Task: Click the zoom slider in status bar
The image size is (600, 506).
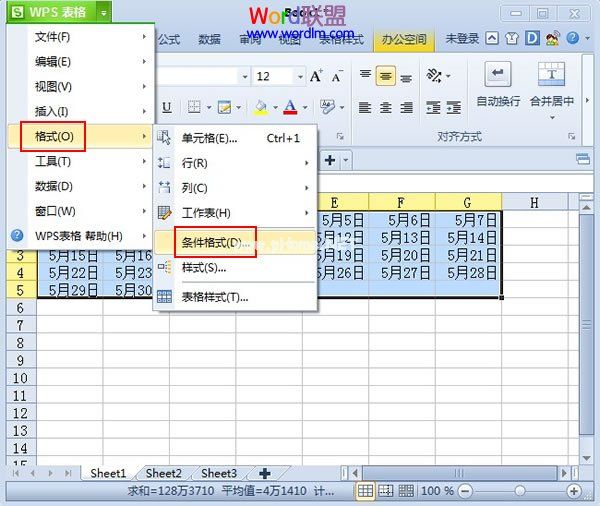Action: pyautogui.click(x=518, y=491)
